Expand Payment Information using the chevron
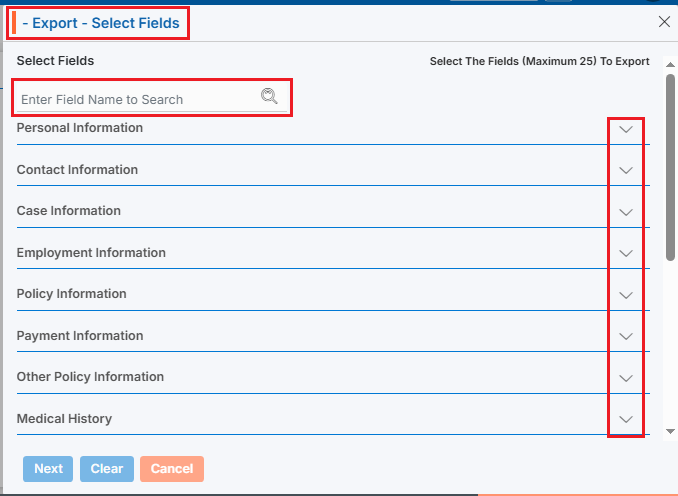This screenshot has width=678, height=496. [626, 337]
